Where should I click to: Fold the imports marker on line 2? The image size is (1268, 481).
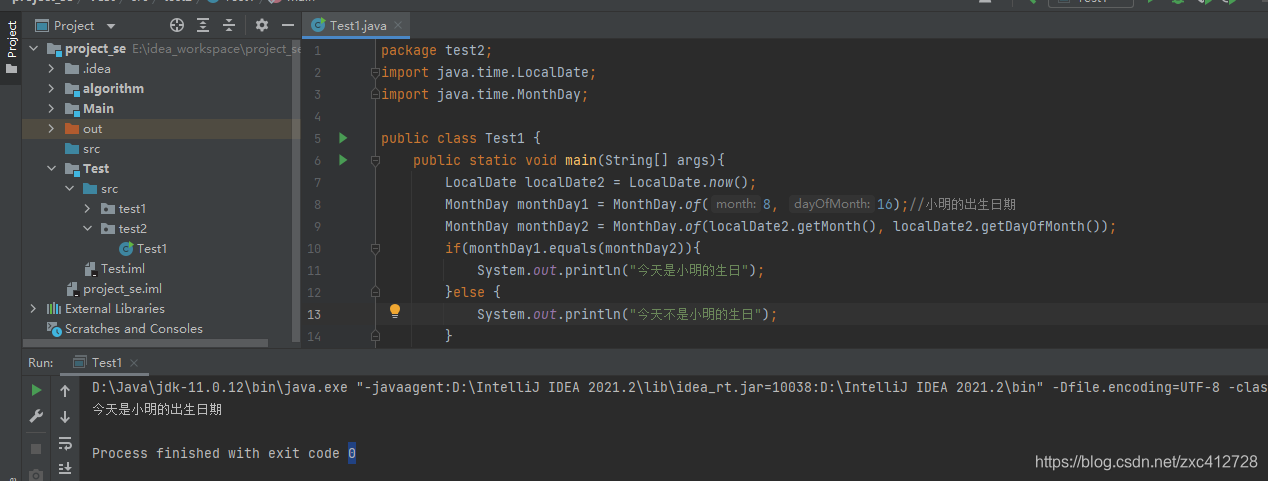[375, 72]
